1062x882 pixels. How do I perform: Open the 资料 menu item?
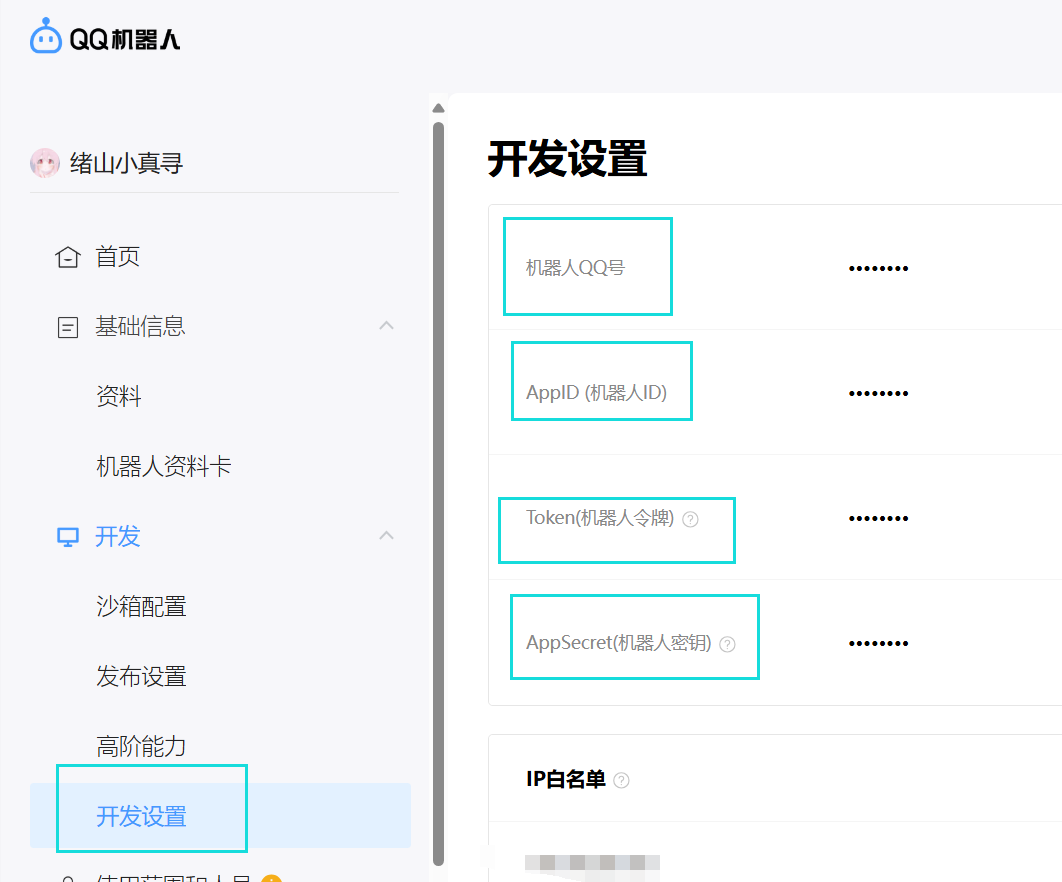(x=119, y=397)
